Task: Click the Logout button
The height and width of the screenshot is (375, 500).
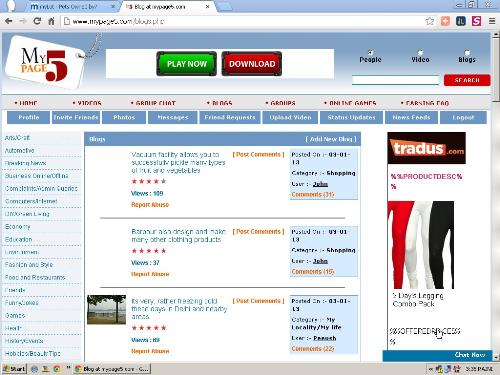Action: pos(463,117)
